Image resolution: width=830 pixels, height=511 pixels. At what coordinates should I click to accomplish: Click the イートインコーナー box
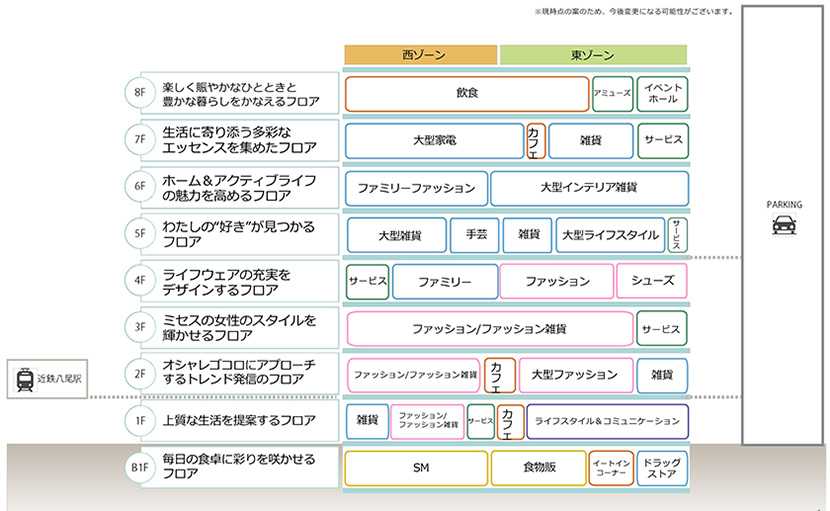point(611,468)
